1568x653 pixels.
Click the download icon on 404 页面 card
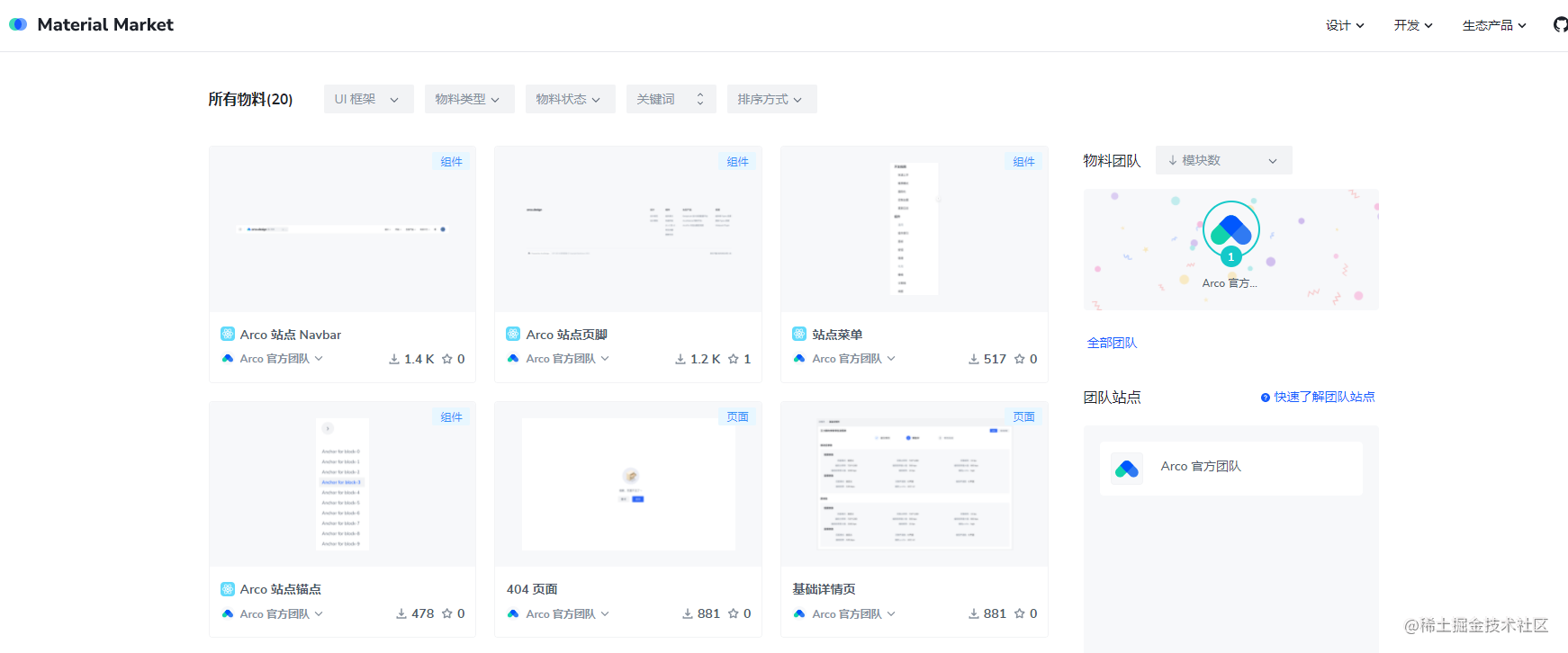(x=688, y=613)
